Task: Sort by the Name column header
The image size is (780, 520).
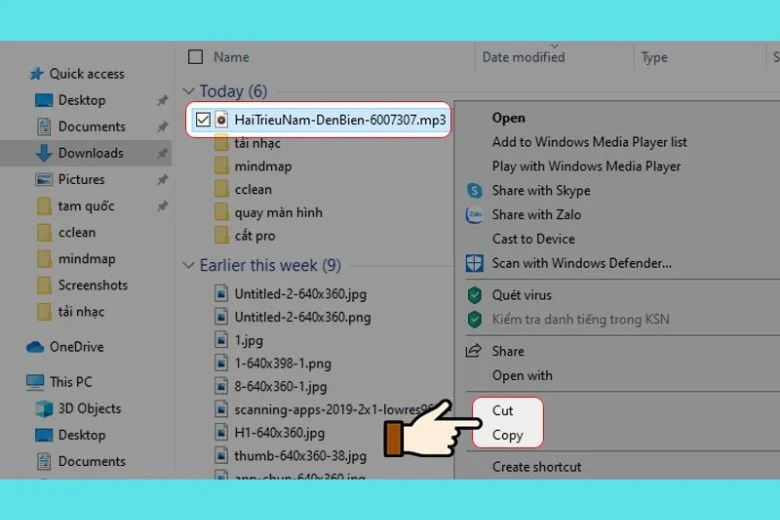Action: pyautogui.click(x=231, y=57)
